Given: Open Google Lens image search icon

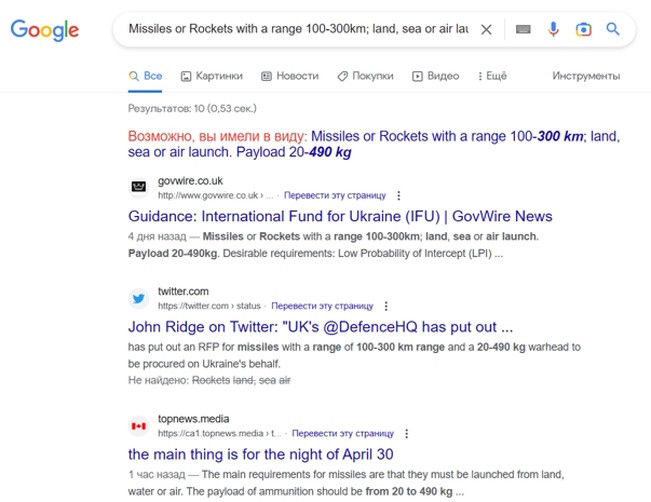Looking at the screenshot, I should coord(583,30).
